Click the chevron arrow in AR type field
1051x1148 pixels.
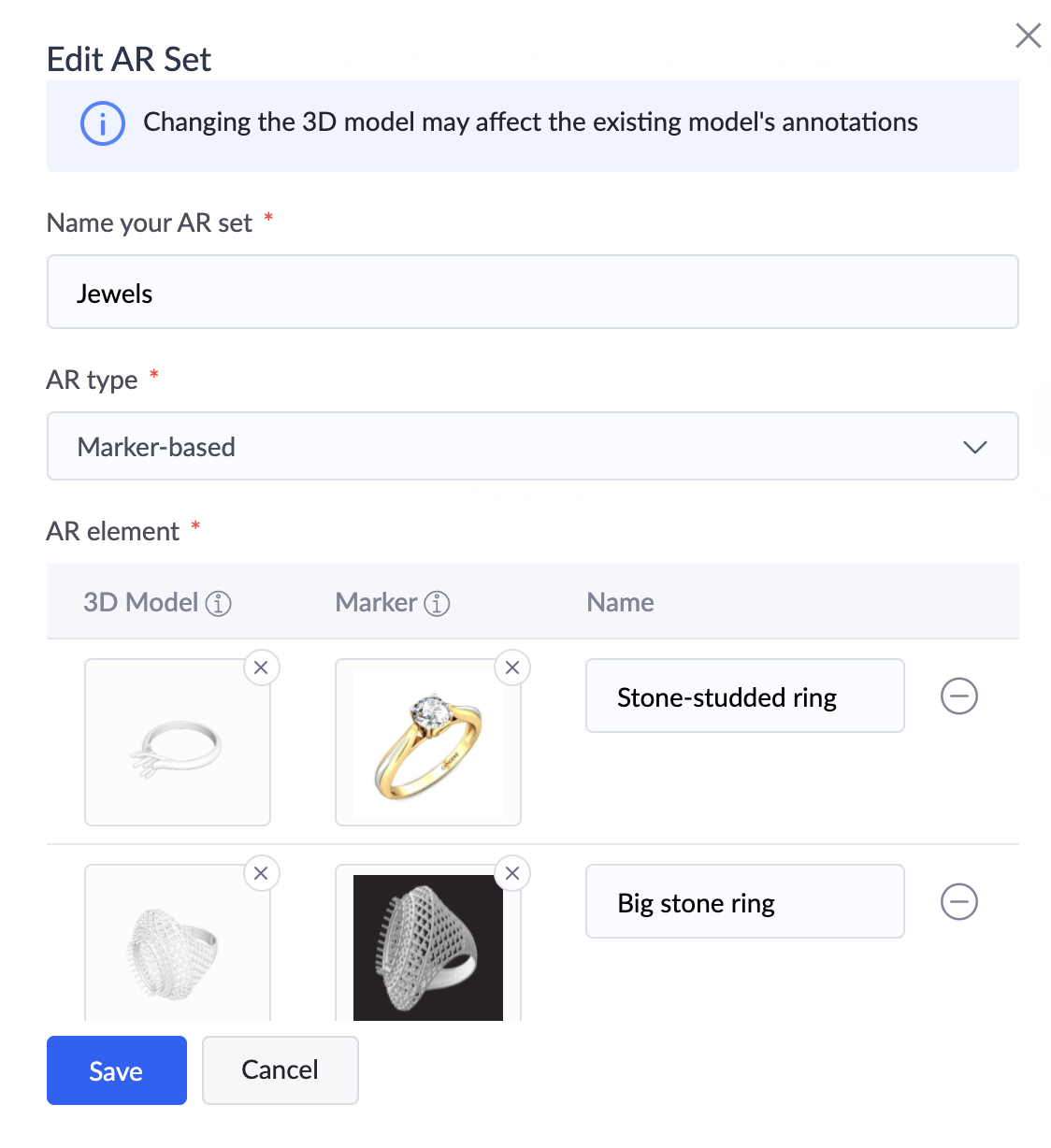975,447
